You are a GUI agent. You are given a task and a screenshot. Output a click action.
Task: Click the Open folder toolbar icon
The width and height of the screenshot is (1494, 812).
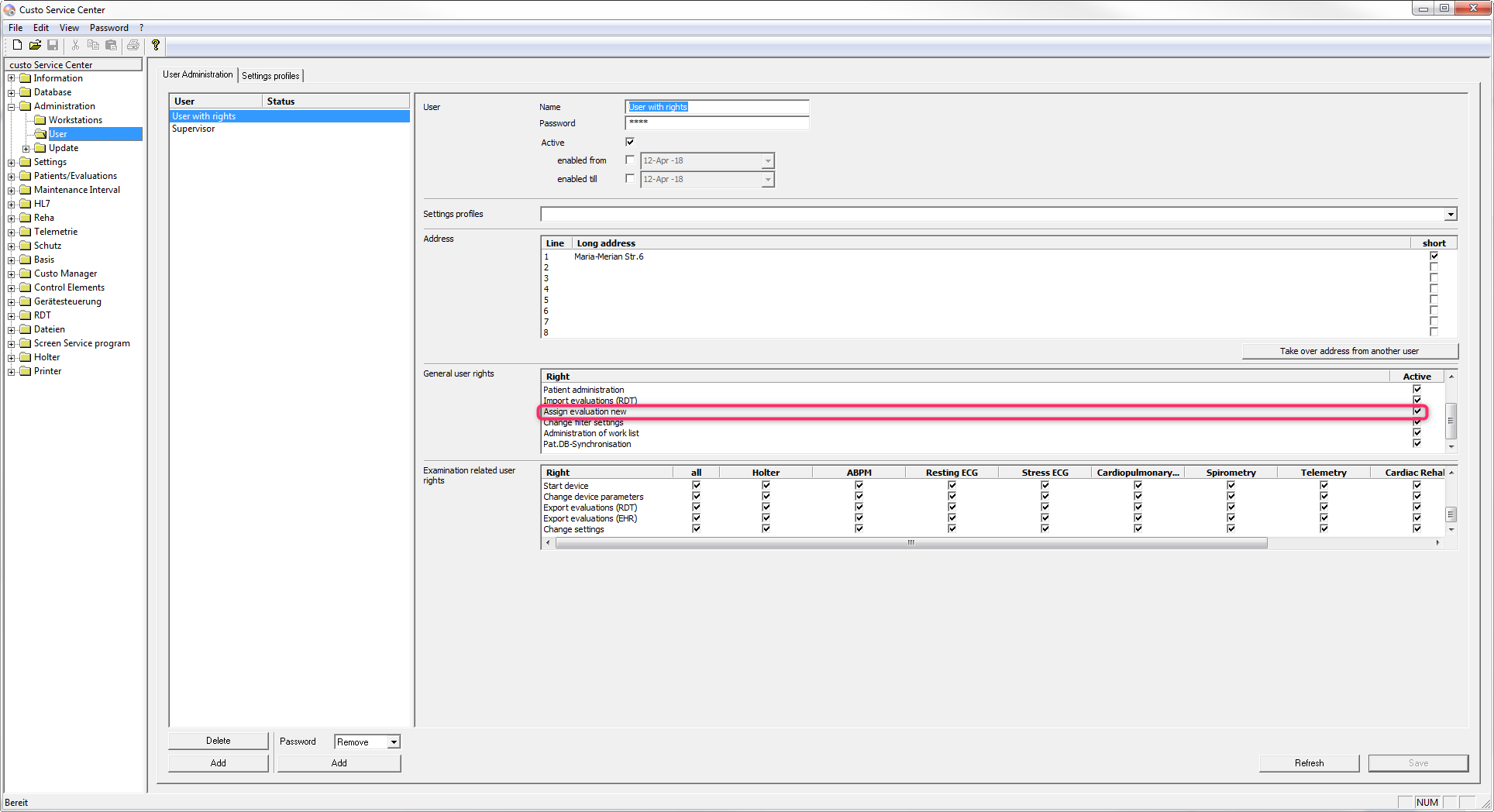coord(35,45)
